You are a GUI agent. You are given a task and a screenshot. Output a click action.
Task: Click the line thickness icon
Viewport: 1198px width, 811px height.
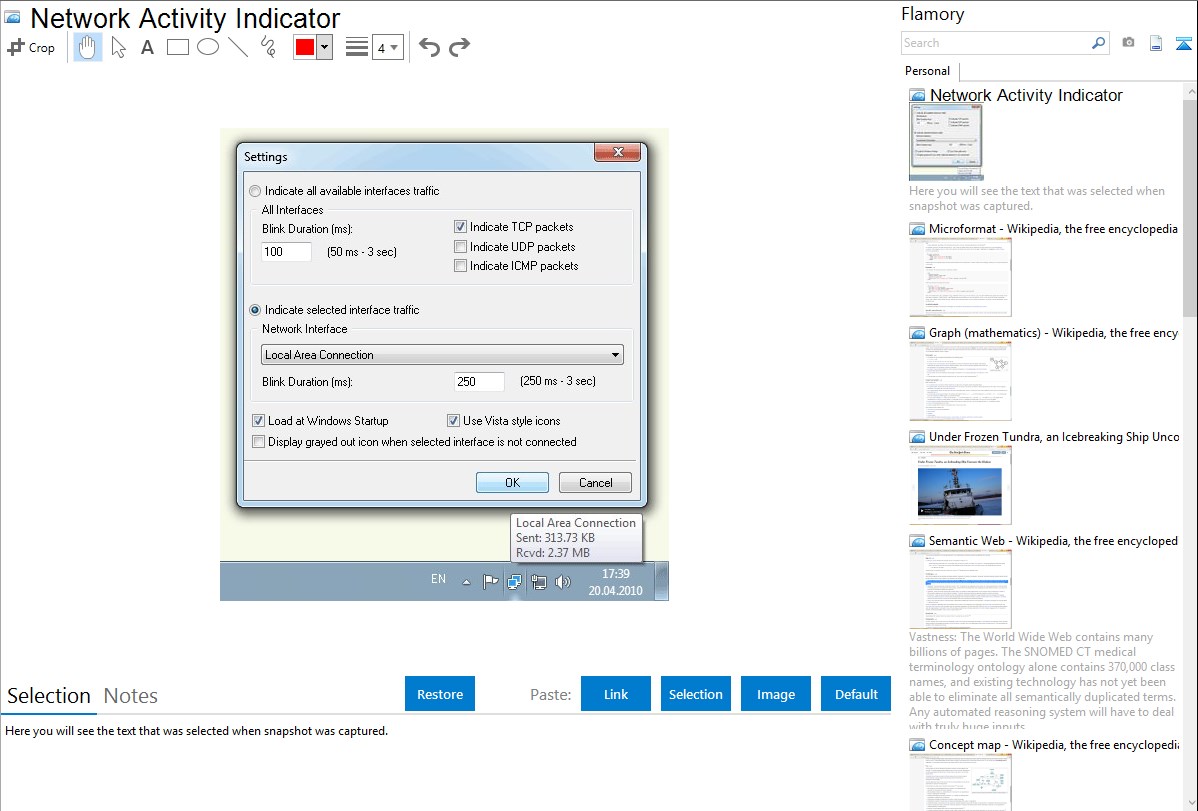tap(357, 47)
